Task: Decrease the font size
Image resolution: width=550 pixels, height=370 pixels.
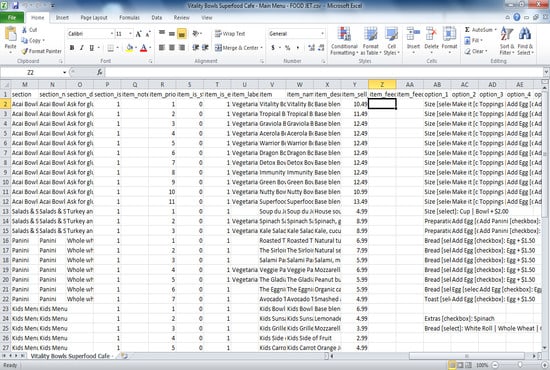Action: (x=148, y=34)
